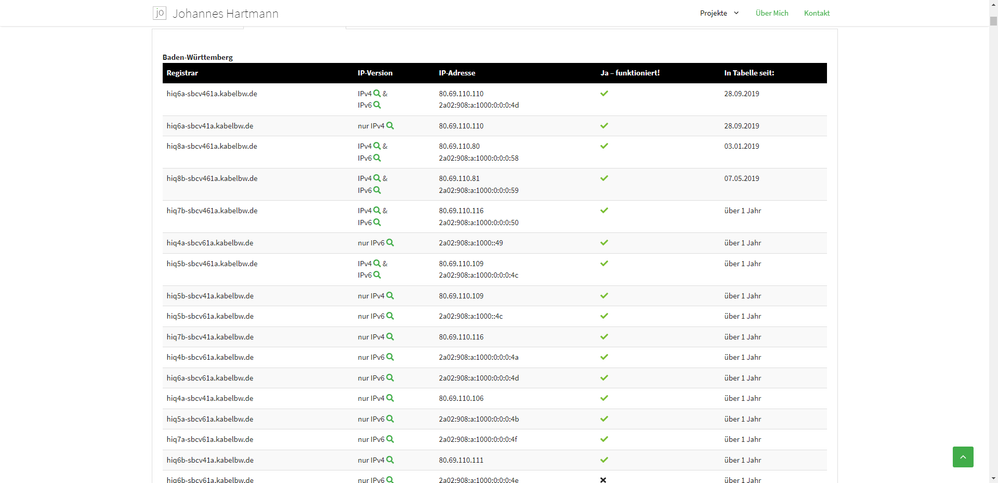
Task: Click the magnifier in hiq4a-sbcv61a row
Action: click(390, 242)
